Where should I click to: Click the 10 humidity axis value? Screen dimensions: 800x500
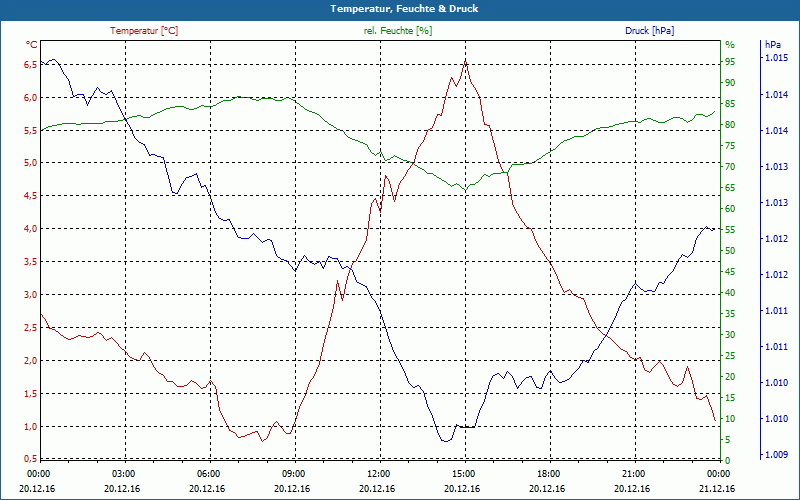pyautogui.click(x=730, y=419)
